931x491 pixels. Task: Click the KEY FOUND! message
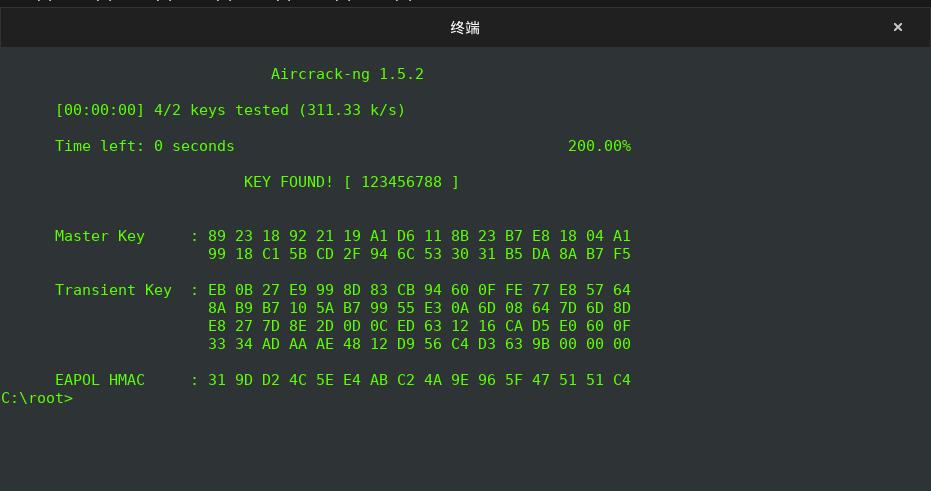289,182
